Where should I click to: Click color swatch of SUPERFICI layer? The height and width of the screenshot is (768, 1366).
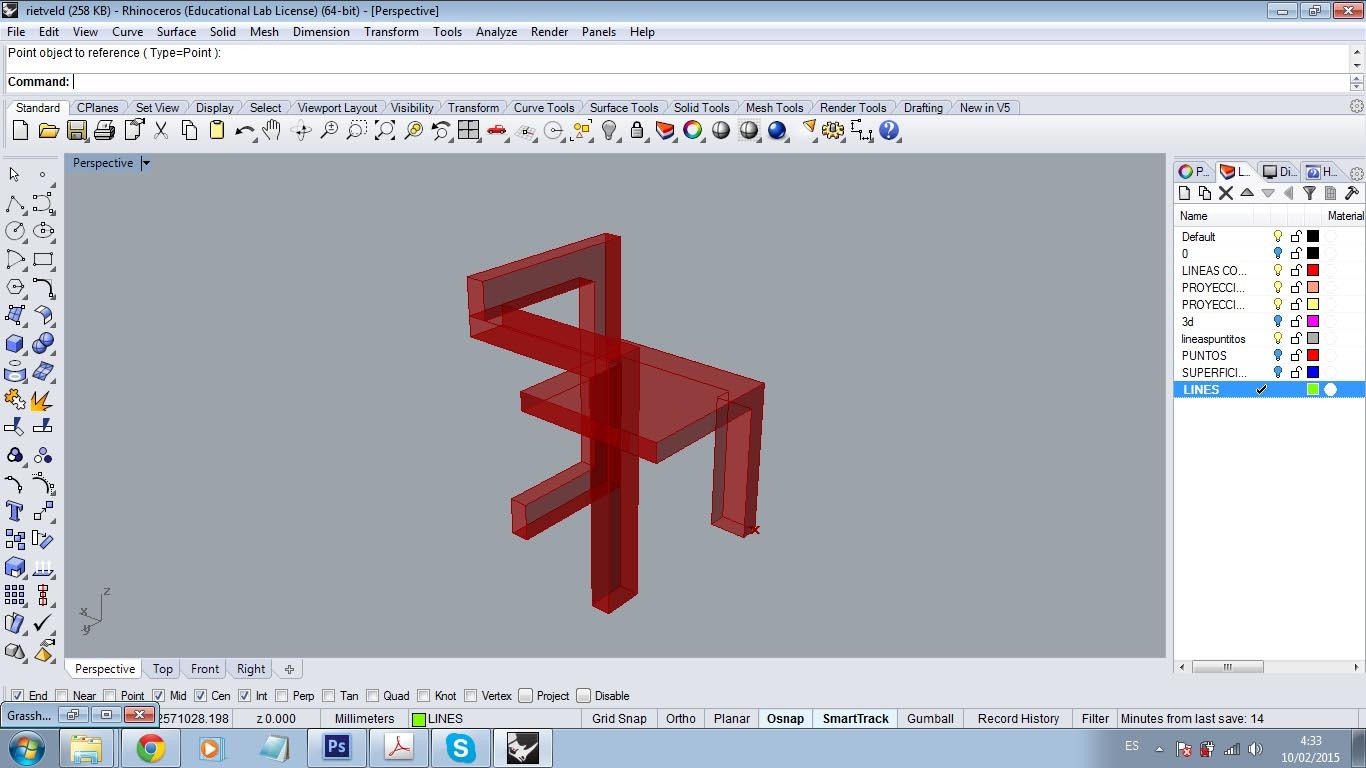pos(1313,372)
